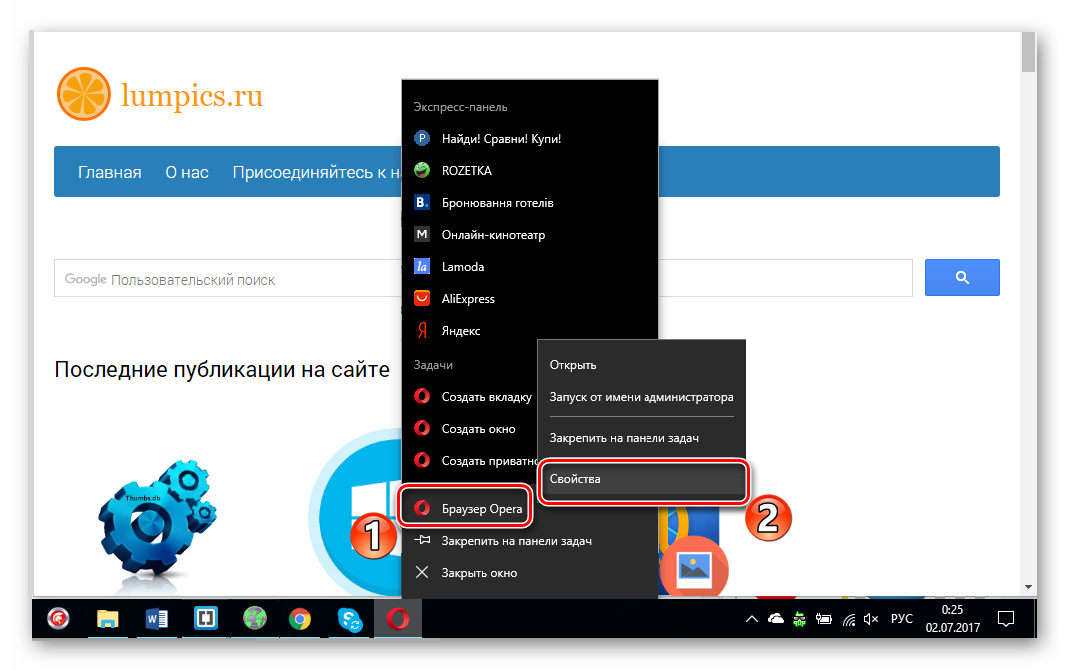This screenshot has width=1069, height=670.
Task: Click the page scrollbar down arrow
Action: click(1028, 587)
